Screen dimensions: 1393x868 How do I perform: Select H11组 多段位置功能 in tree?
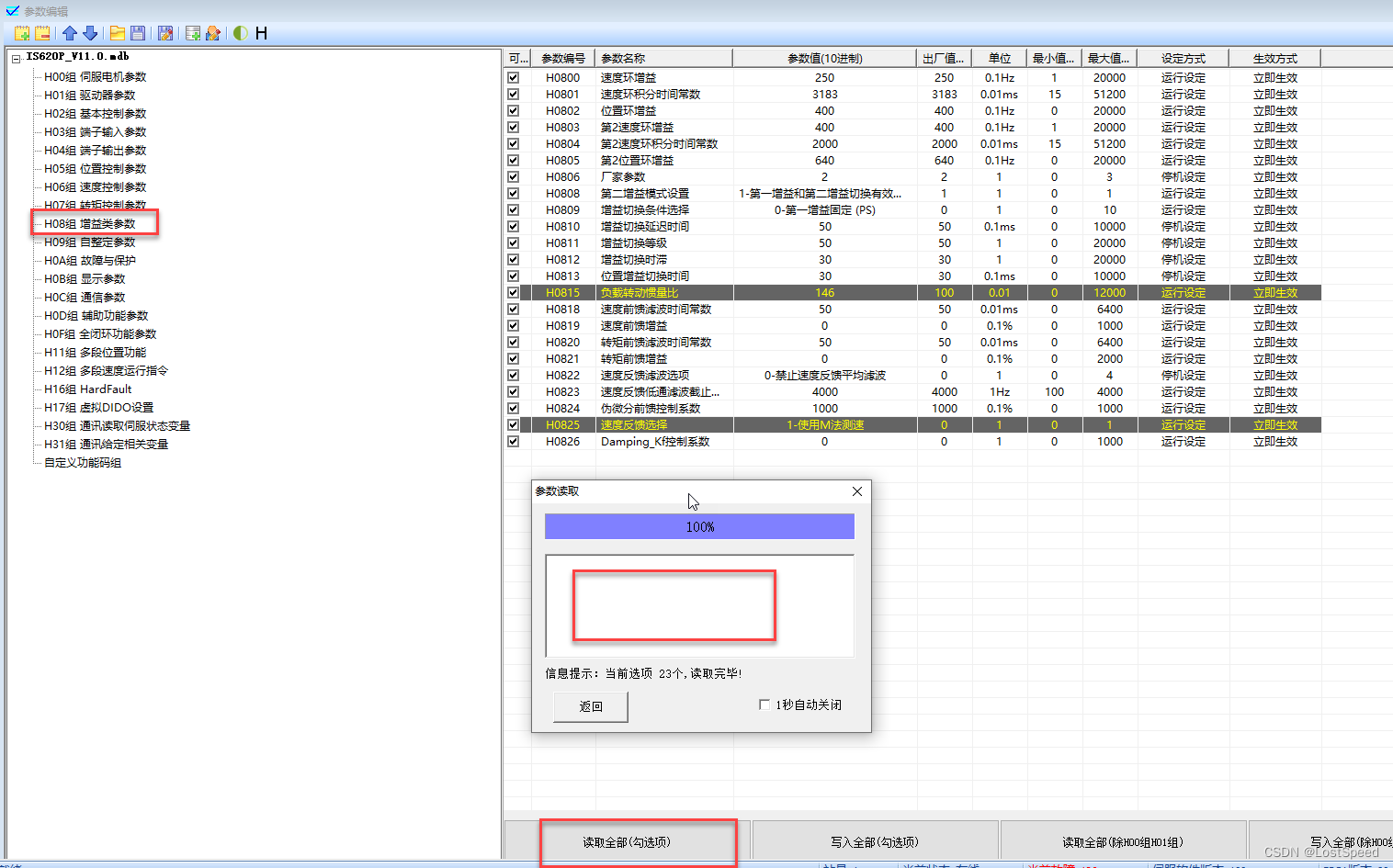(96, 353)
